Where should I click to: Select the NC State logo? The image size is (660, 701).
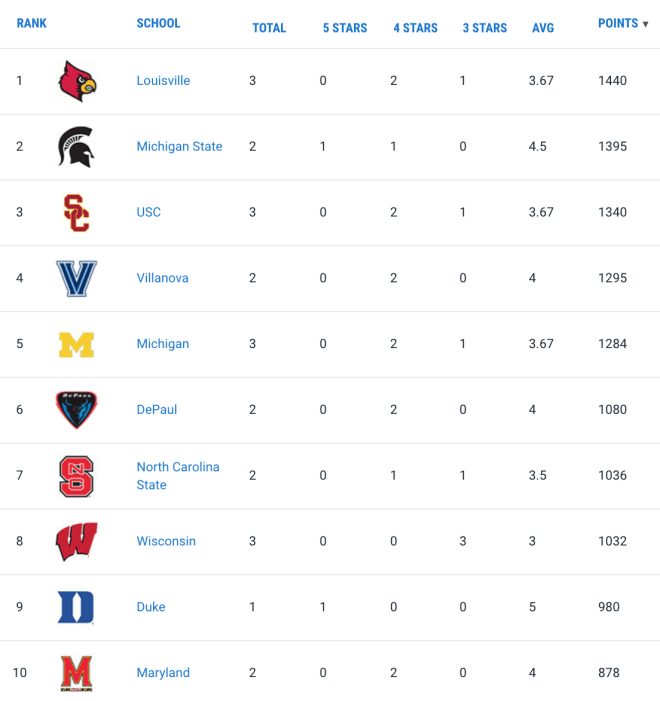(76, 476)
